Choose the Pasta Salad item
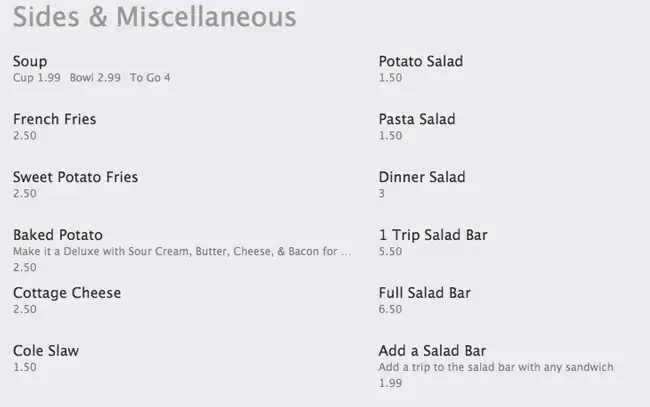 coord(417,119)
